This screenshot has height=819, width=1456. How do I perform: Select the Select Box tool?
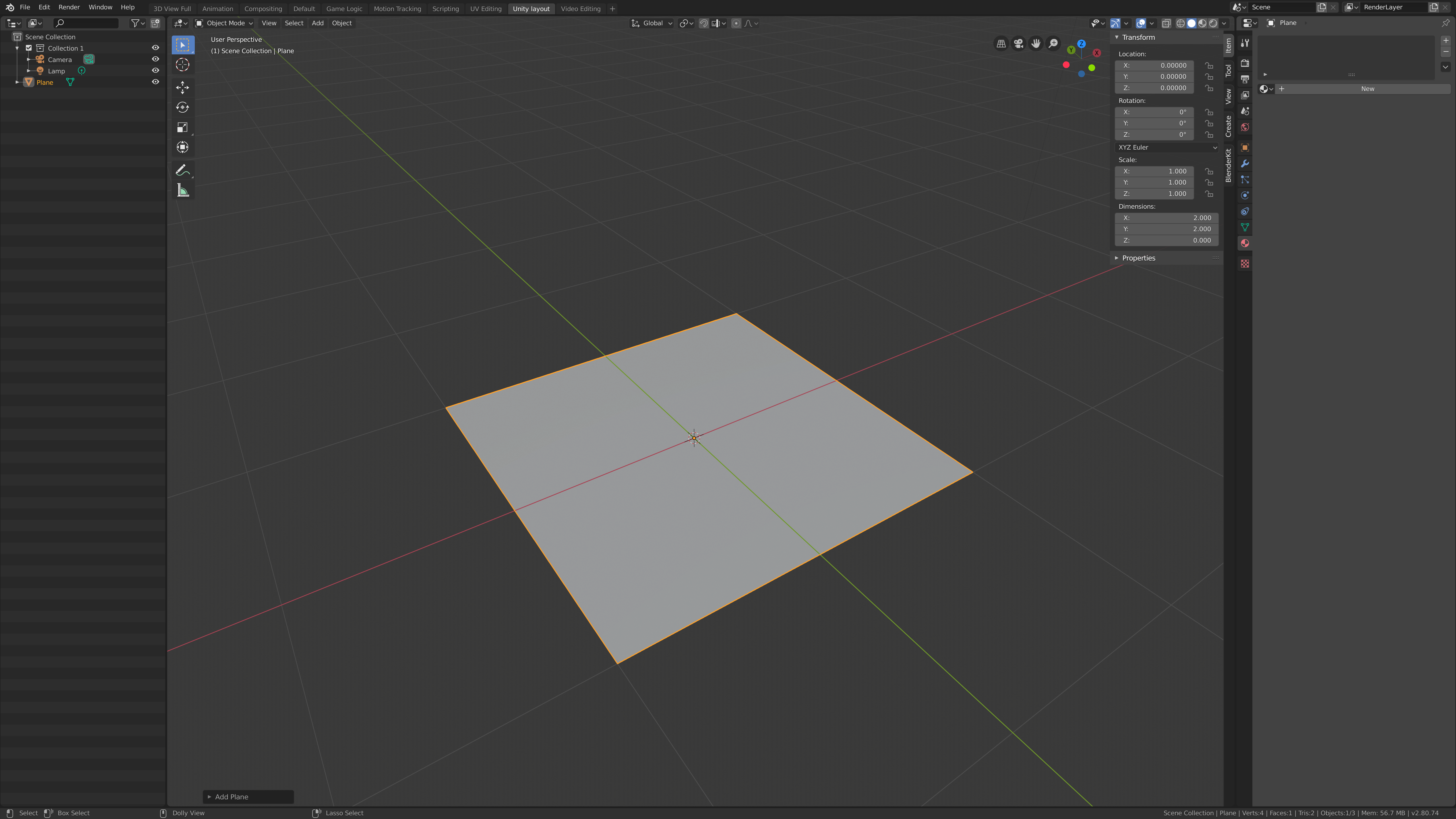point(183,45)
